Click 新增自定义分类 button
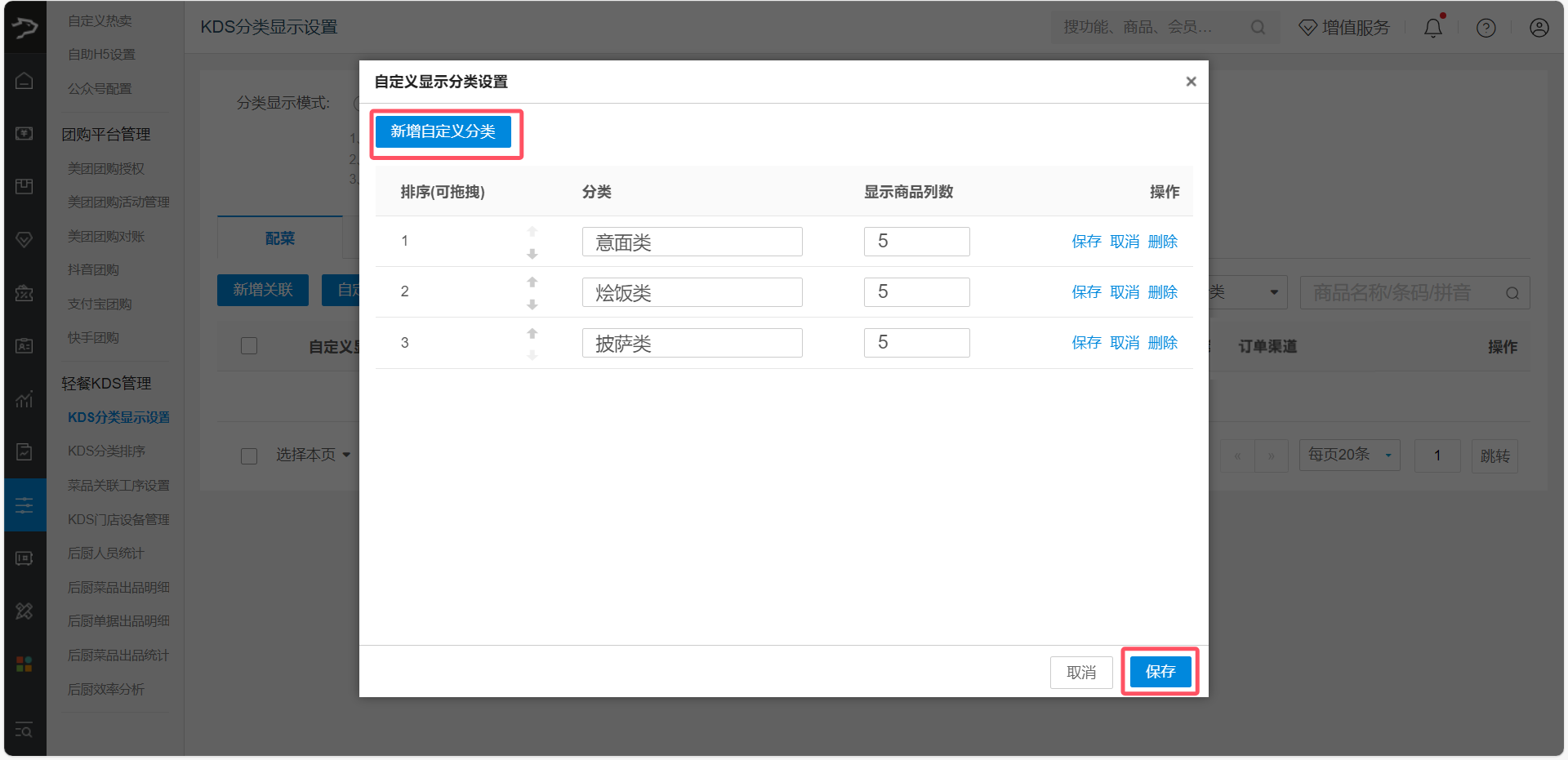Image resolution: width=1568 pixels, height=760 pixels. point(443,131)
